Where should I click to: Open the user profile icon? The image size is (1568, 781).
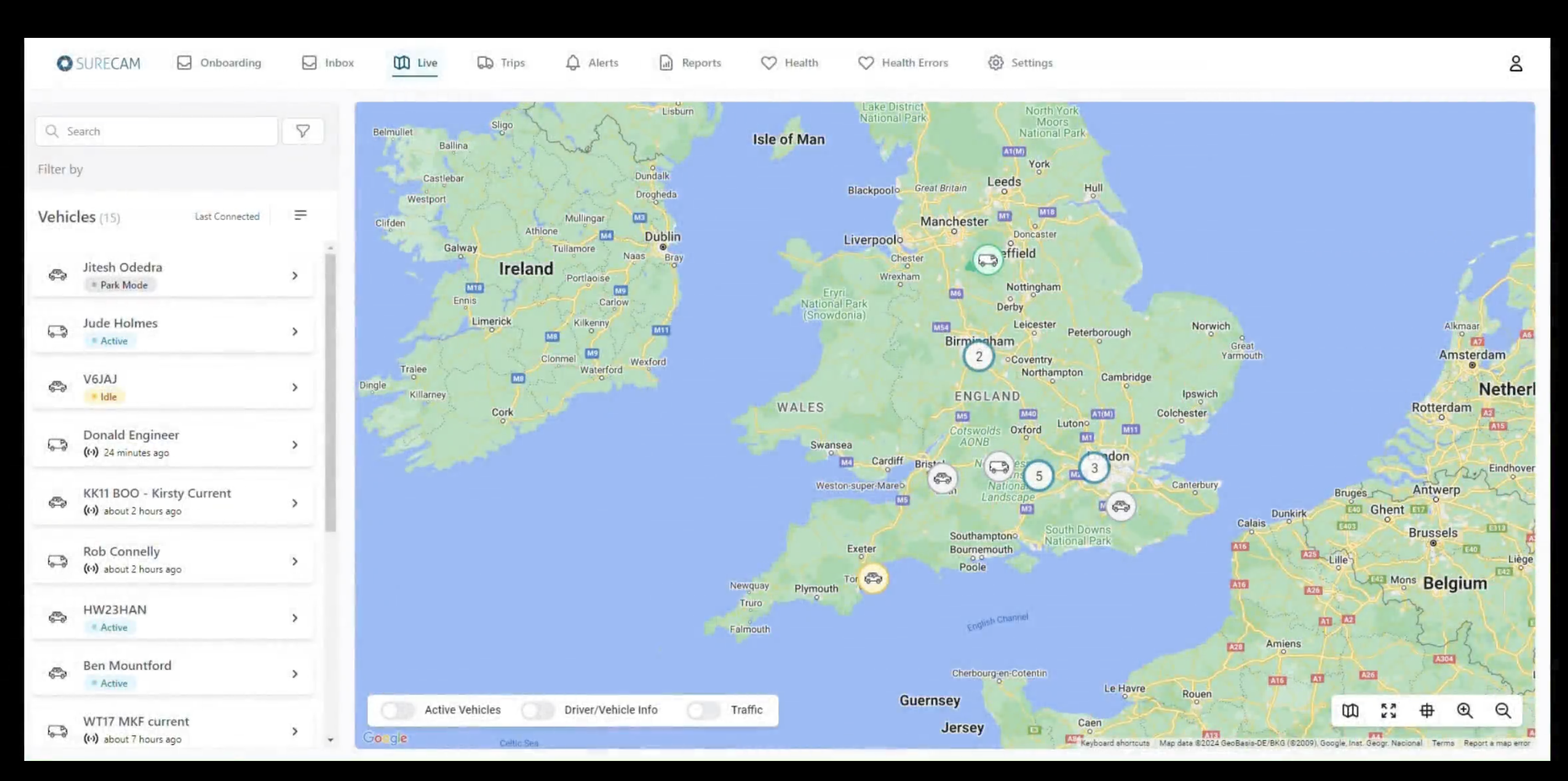1515,64
